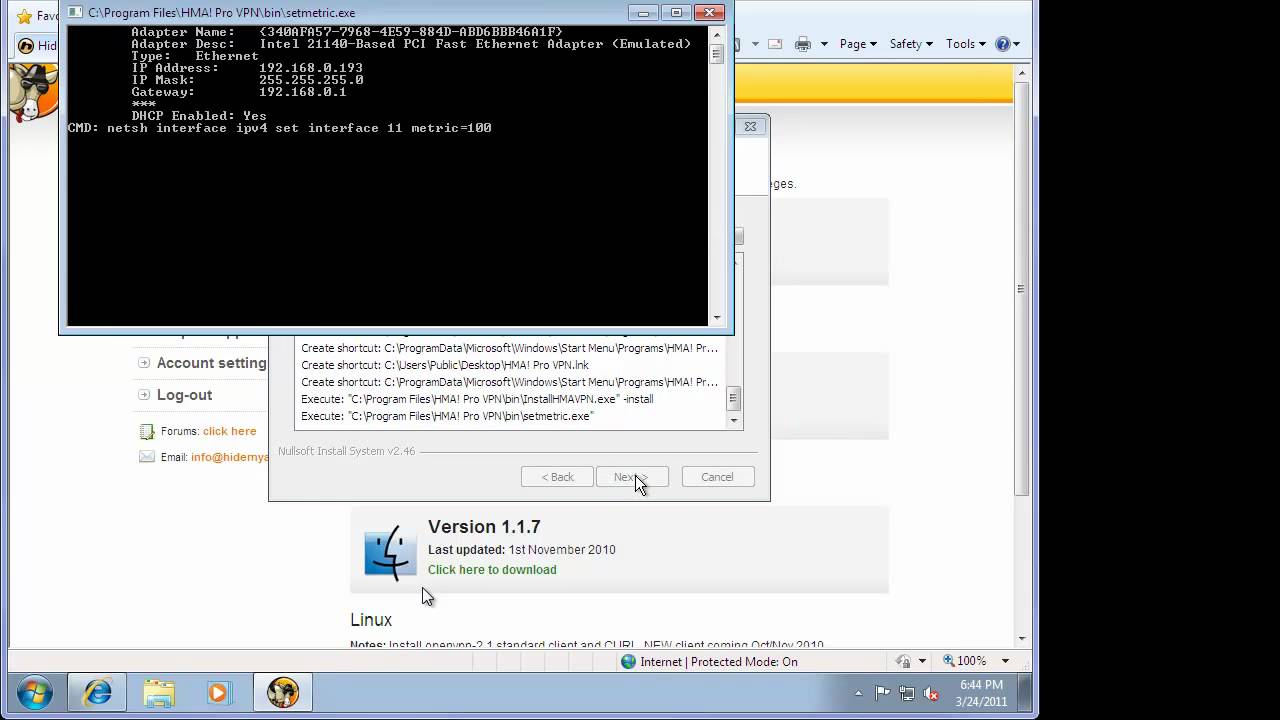This screenshot has height=720, width=1280.
Task: Open the zoom level dropdown arrow
Action: [1005, 661]
